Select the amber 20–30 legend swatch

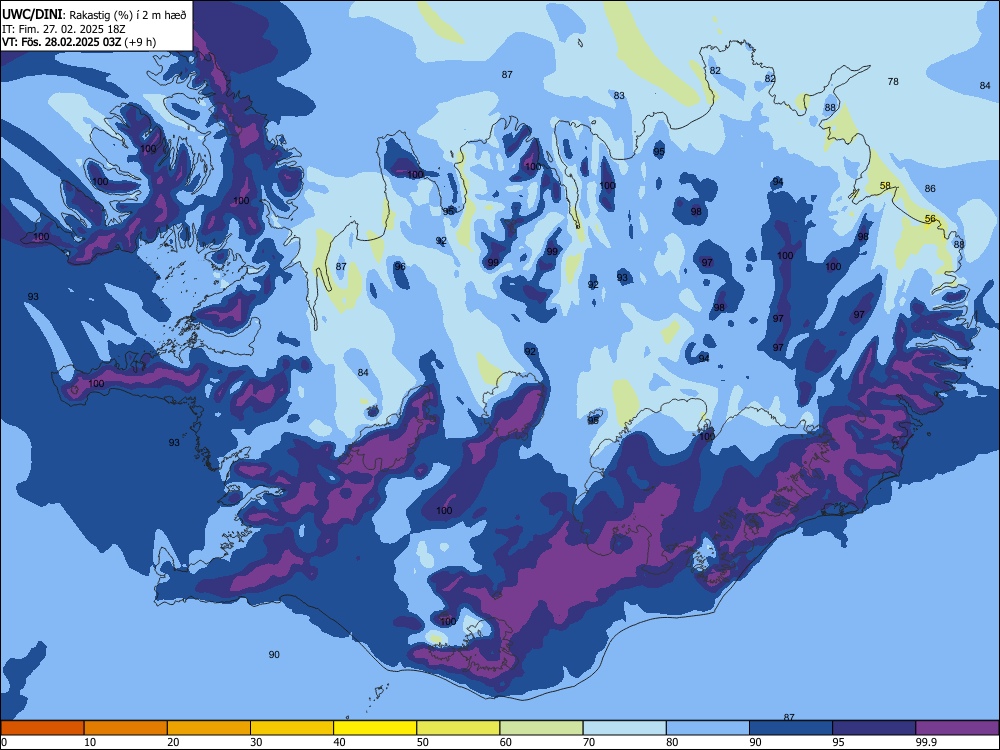(x=209, y=728)
